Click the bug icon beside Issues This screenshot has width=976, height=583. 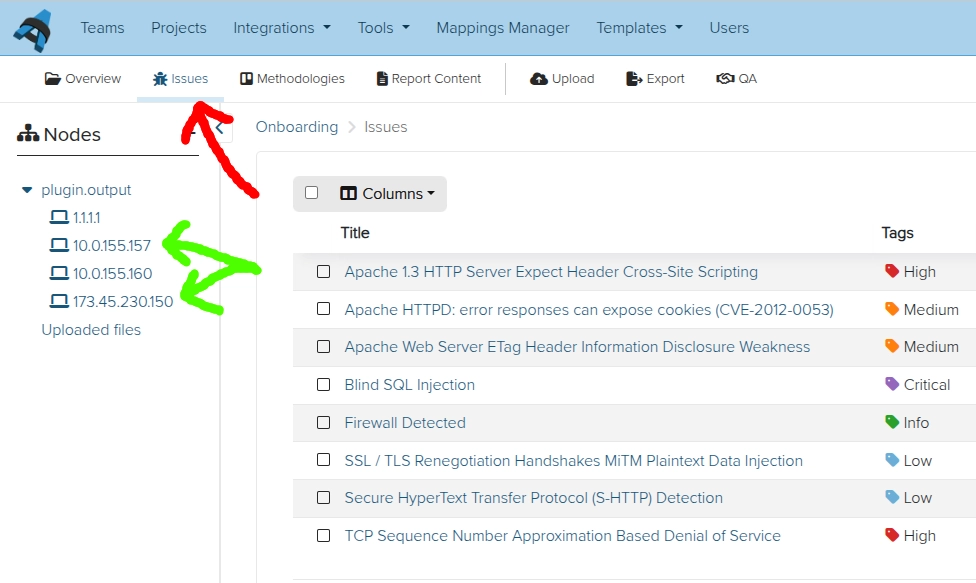pyautogui.click(x=160, y=78)
